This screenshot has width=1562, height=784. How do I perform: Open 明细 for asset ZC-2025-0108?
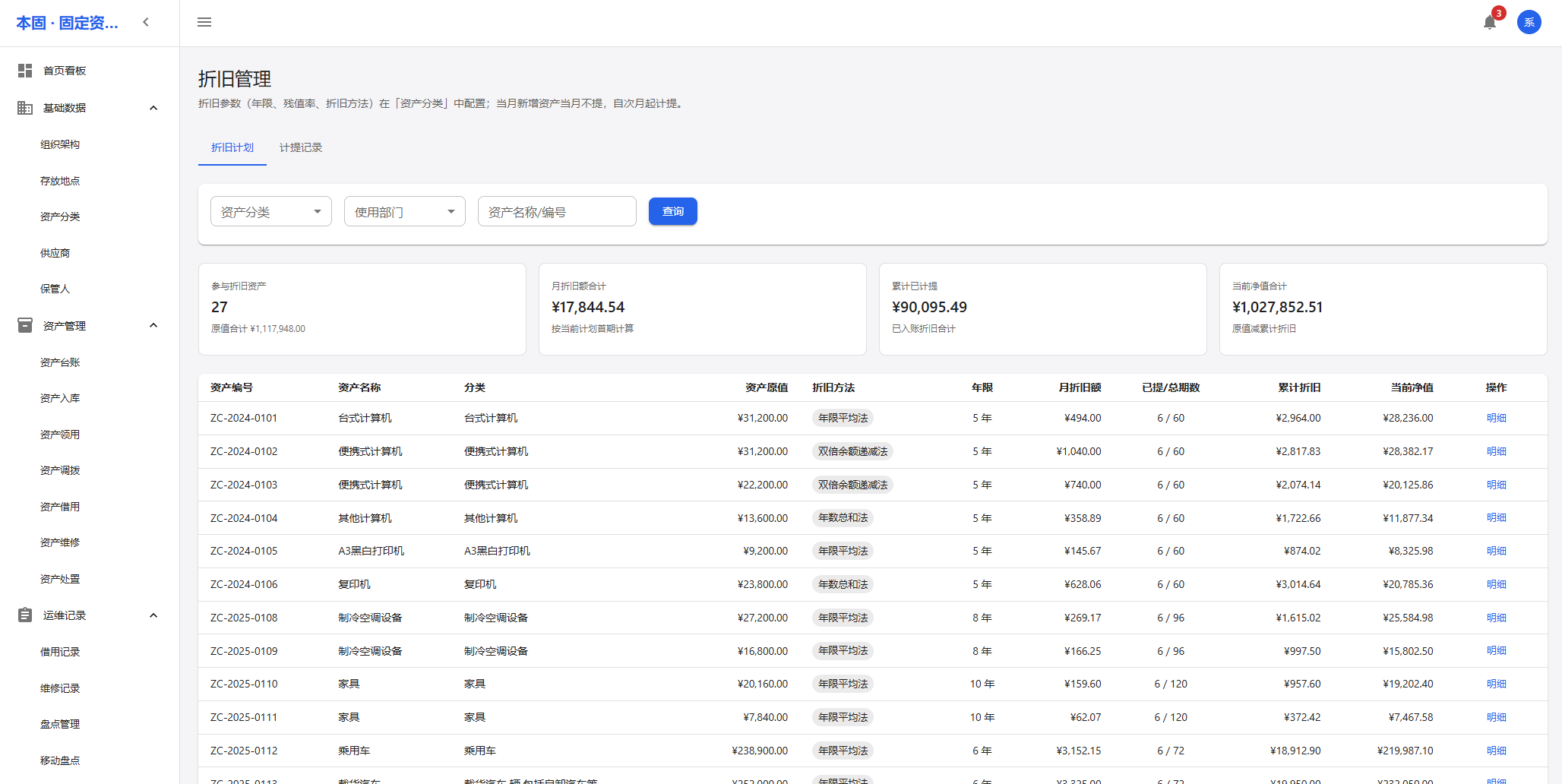coord(1496,618)
